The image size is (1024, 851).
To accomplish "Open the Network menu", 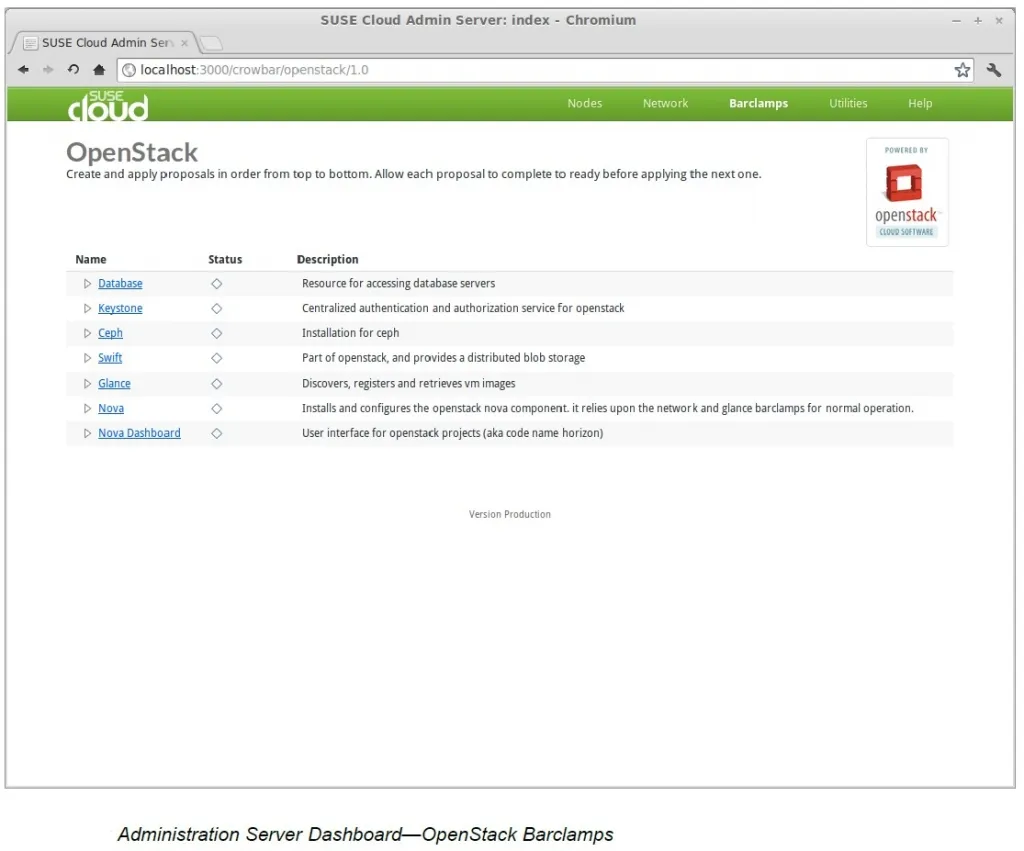I will [665, 104].
